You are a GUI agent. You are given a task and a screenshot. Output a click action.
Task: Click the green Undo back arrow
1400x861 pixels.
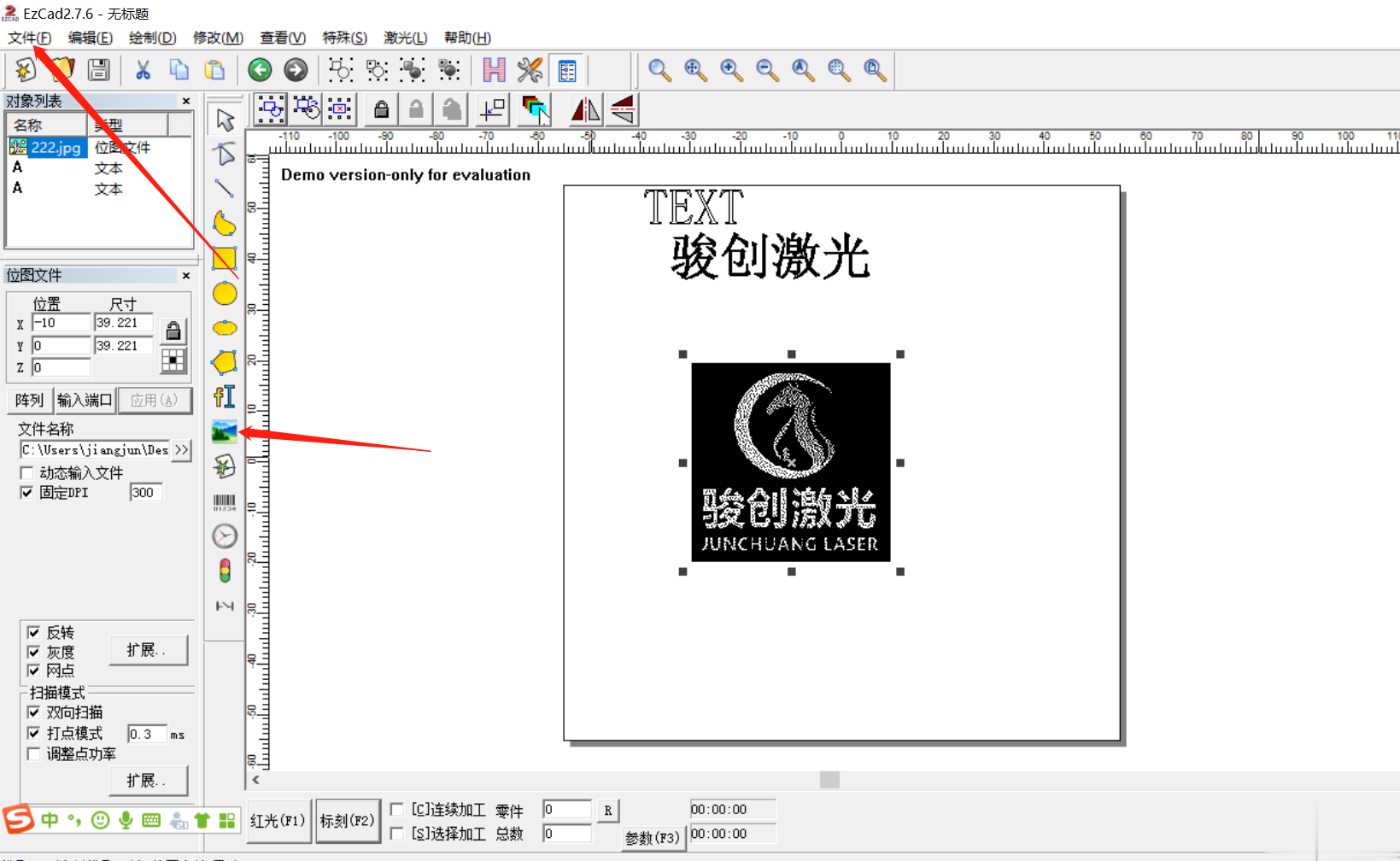(x=260, y=70)
